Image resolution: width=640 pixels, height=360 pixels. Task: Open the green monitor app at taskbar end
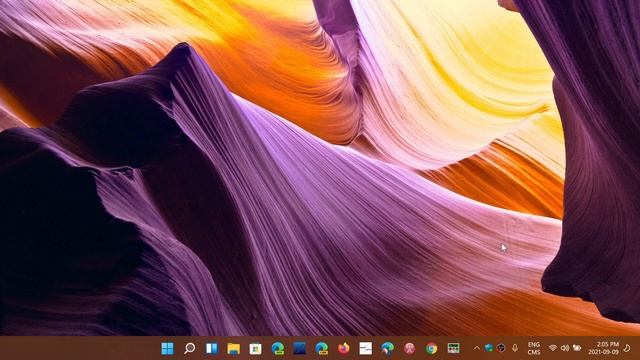pyautogui.click(x=453, y=348)
